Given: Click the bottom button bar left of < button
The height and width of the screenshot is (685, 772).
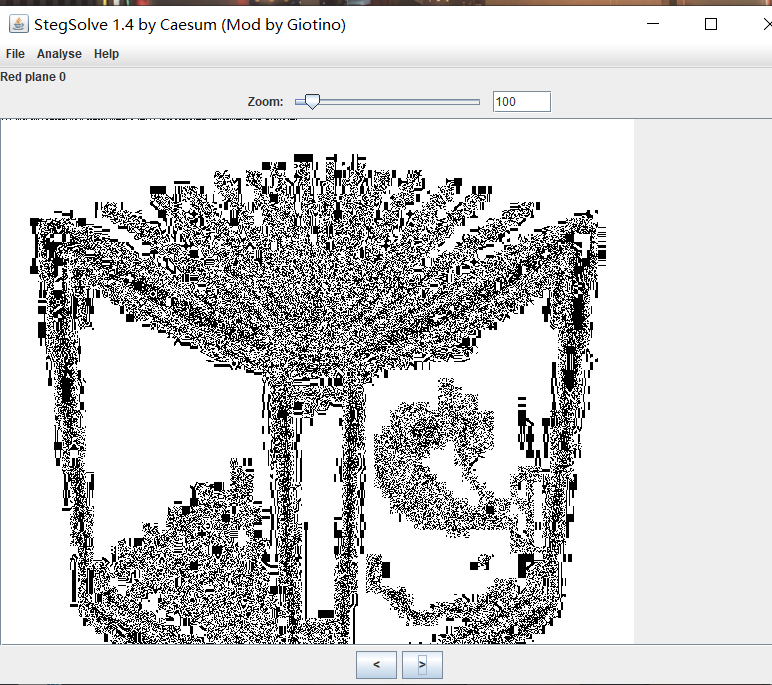Looking at the screenshot, I should coord(180,664).
